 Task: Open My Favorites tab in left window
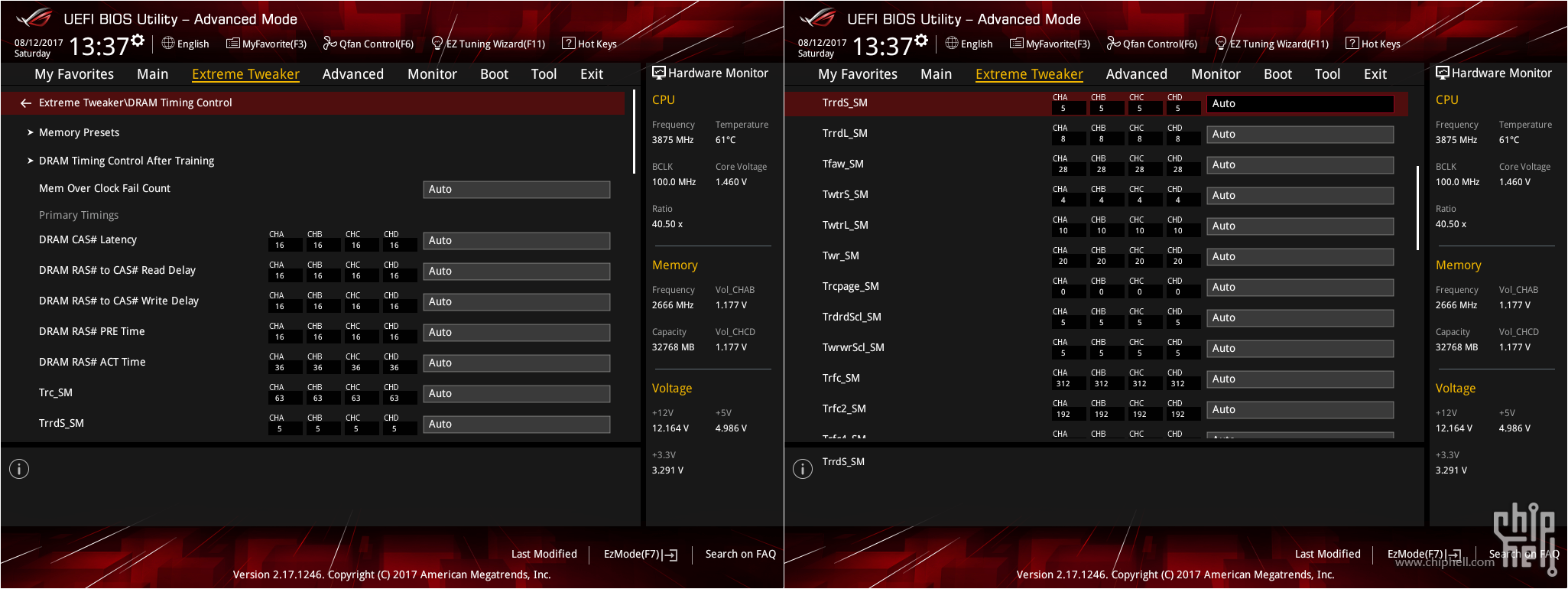coord(74,74)
